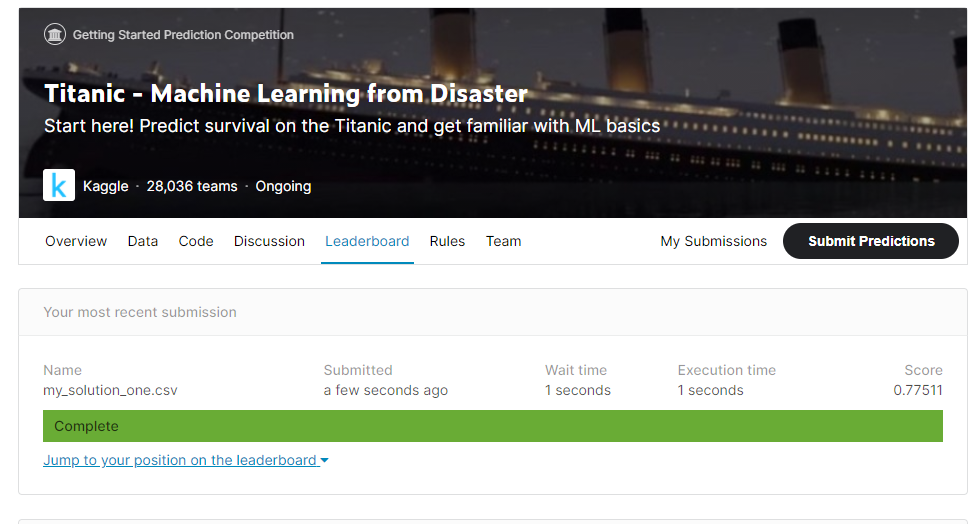Click the '28,036 teams' text
The image size is (972, 524).
tap(192, 186)
